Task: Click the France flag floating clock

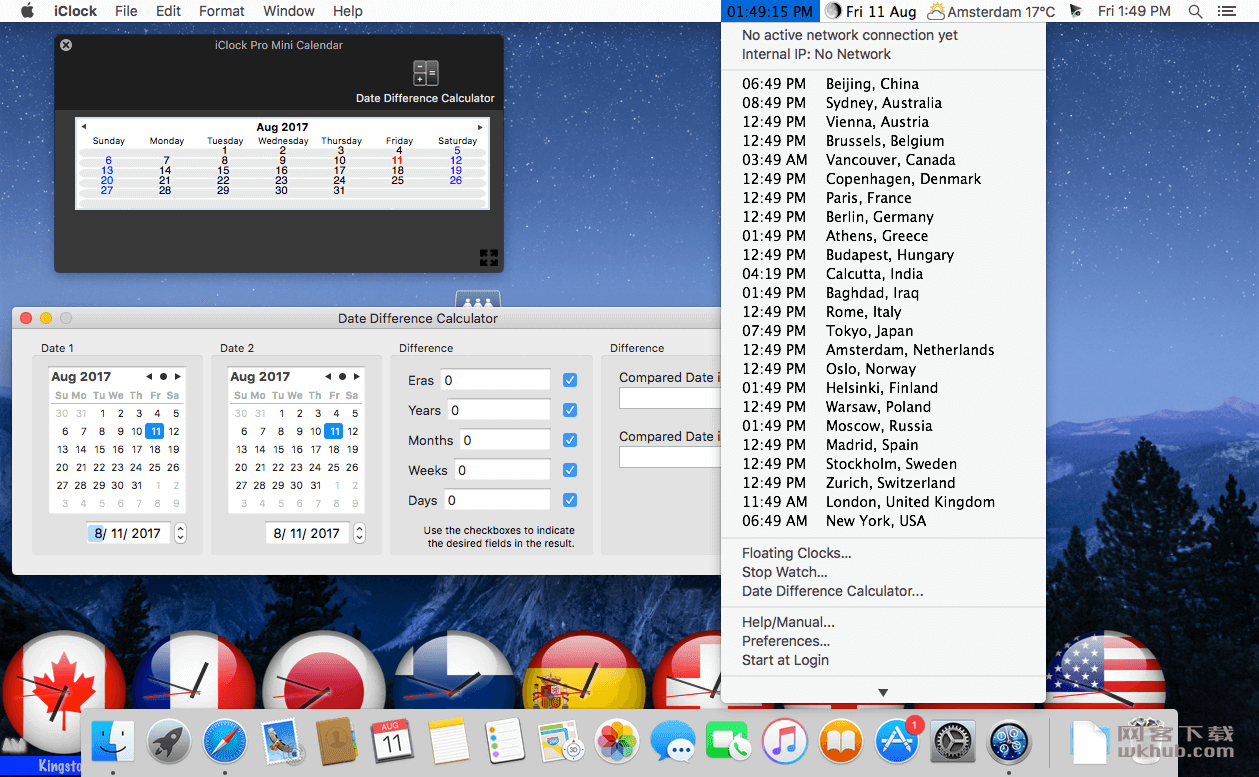Action: (x=194, y=688)
